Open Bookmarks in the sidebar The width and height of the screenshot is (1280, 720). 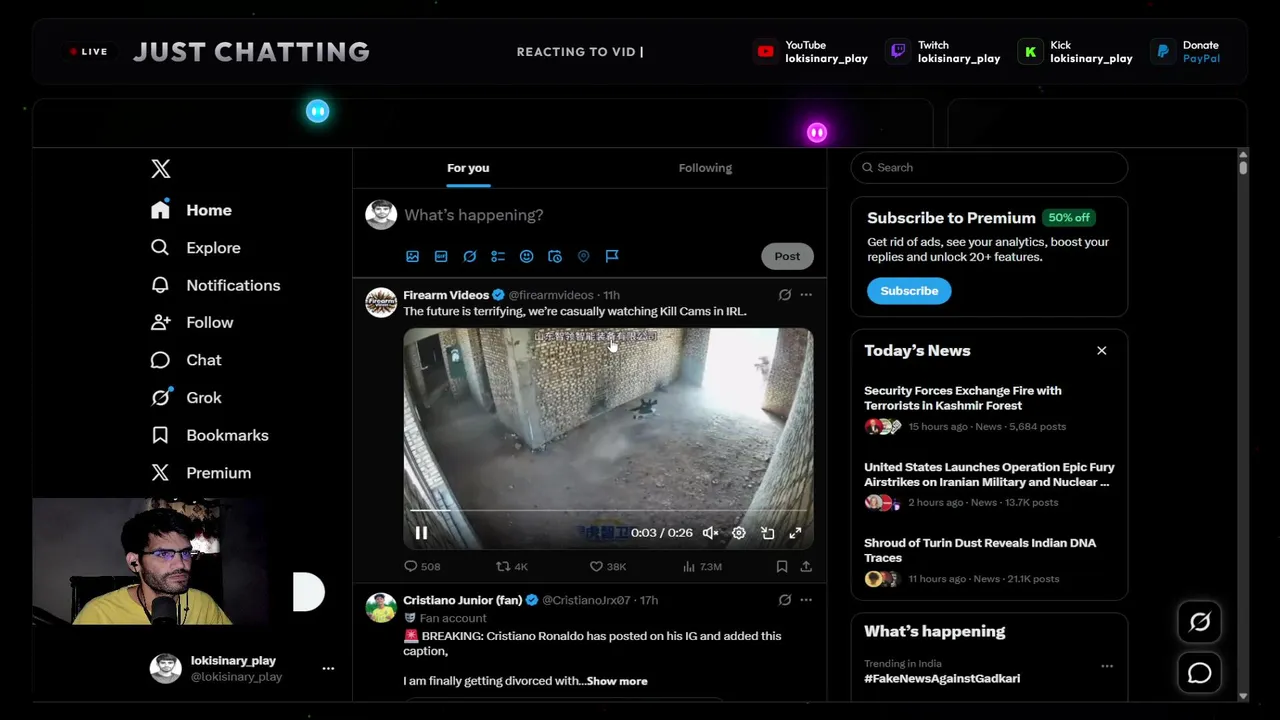209,435
